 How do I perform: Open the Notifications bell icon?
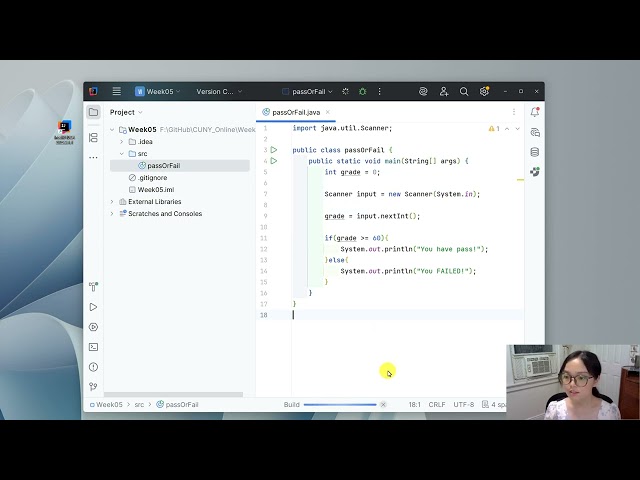coord(535,112)
